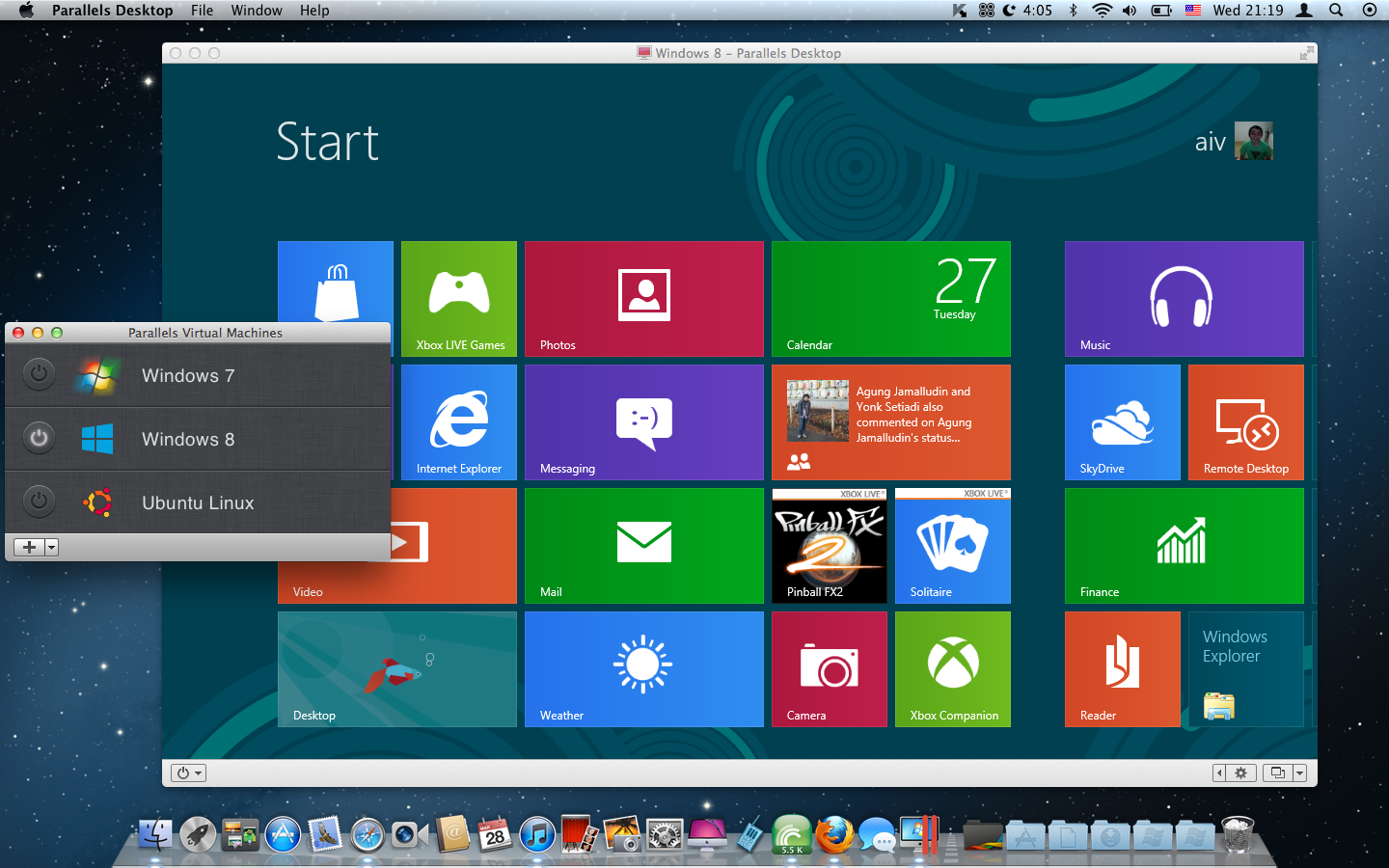Open Finder from the Dock
The width and height of the screenshot is (1389, 868).
click(154, 834)
